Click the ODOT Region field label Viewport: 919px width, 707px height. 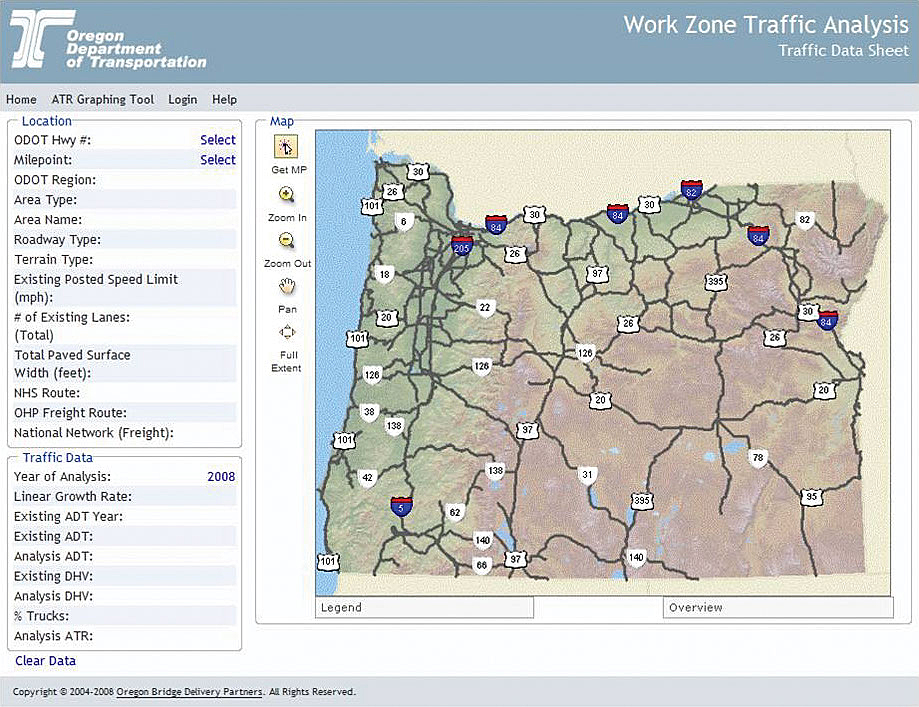[x=55, y=180]
